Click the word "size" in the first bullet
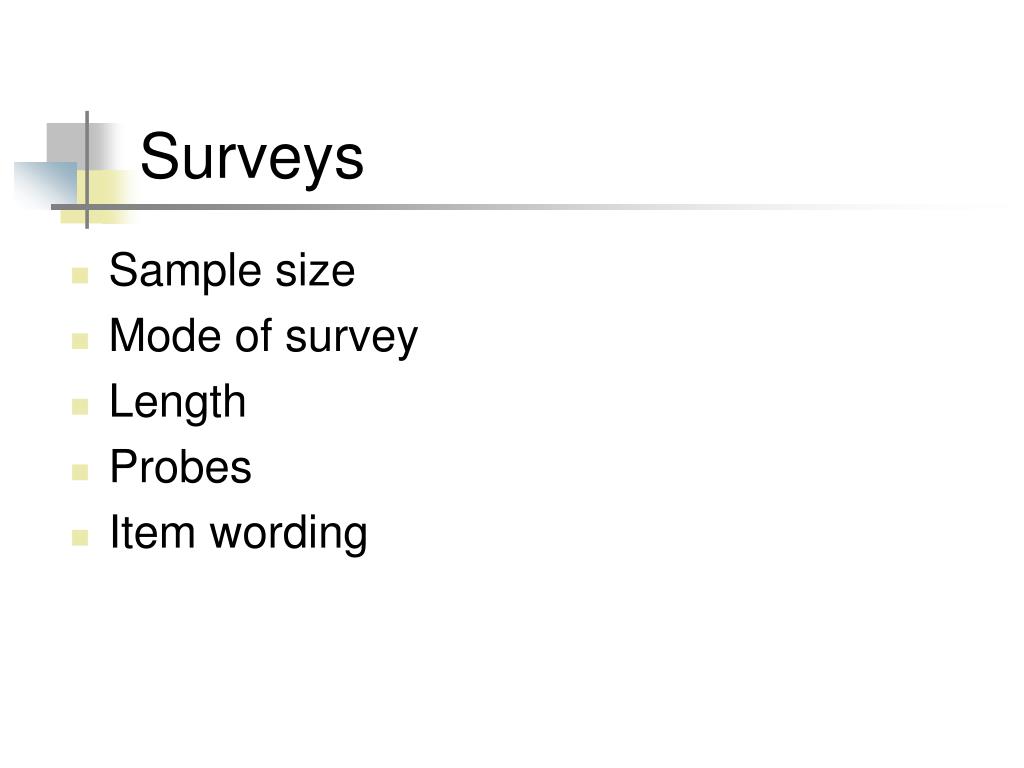1024x768 pixels. pyautogui.click(x=315, y=272)
